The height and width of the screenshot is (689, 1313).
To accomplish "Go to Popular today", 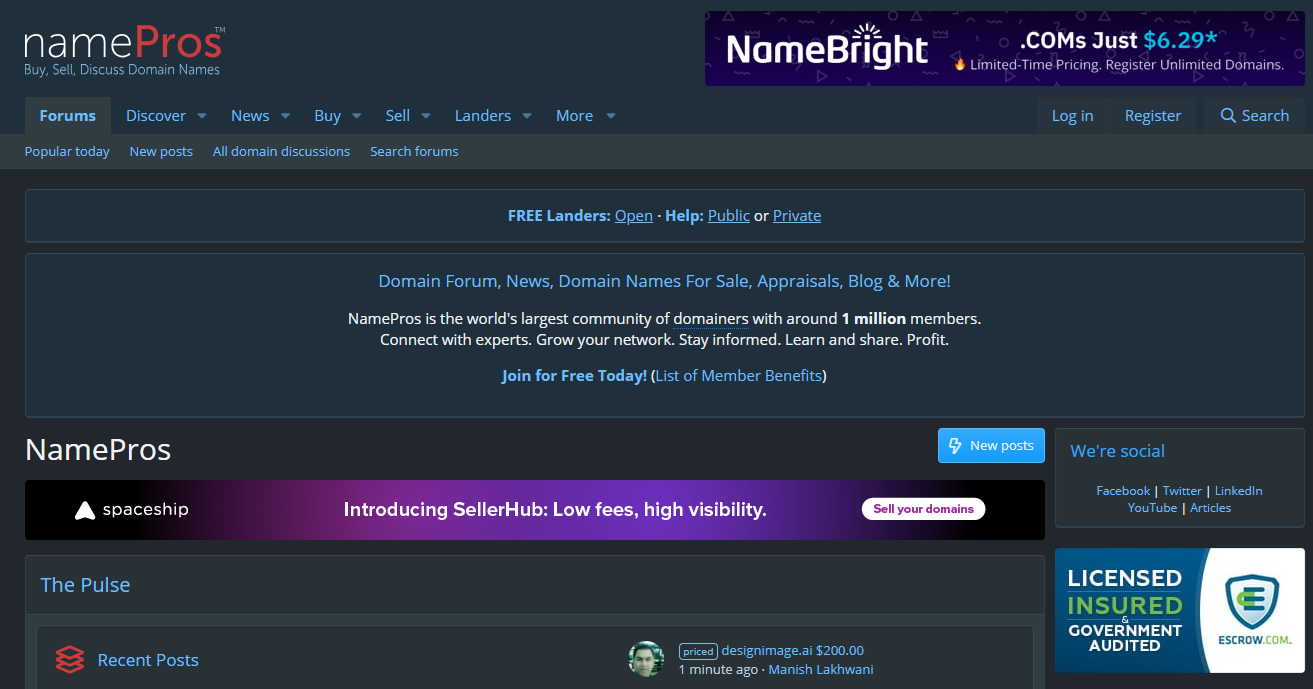I will click(67, 151).
